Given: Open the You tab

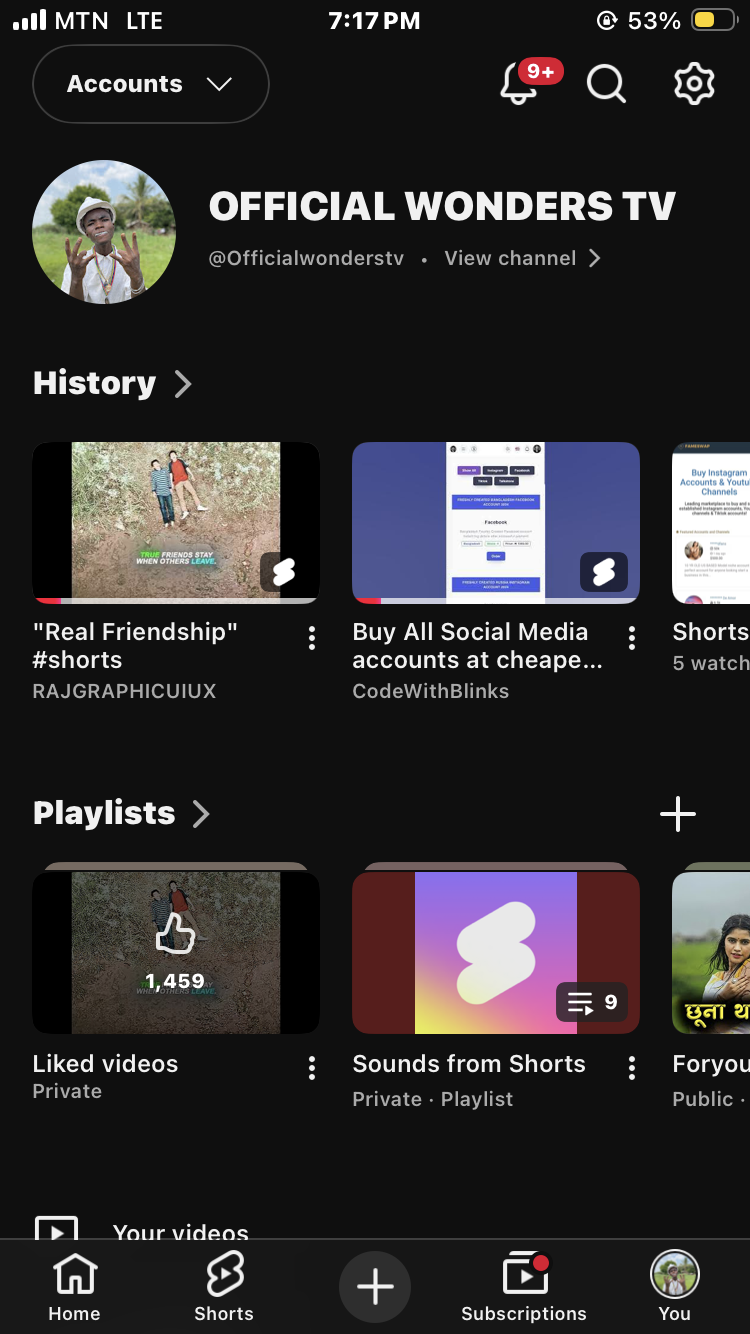Looking at the screenshot, I should point(675,1288).
